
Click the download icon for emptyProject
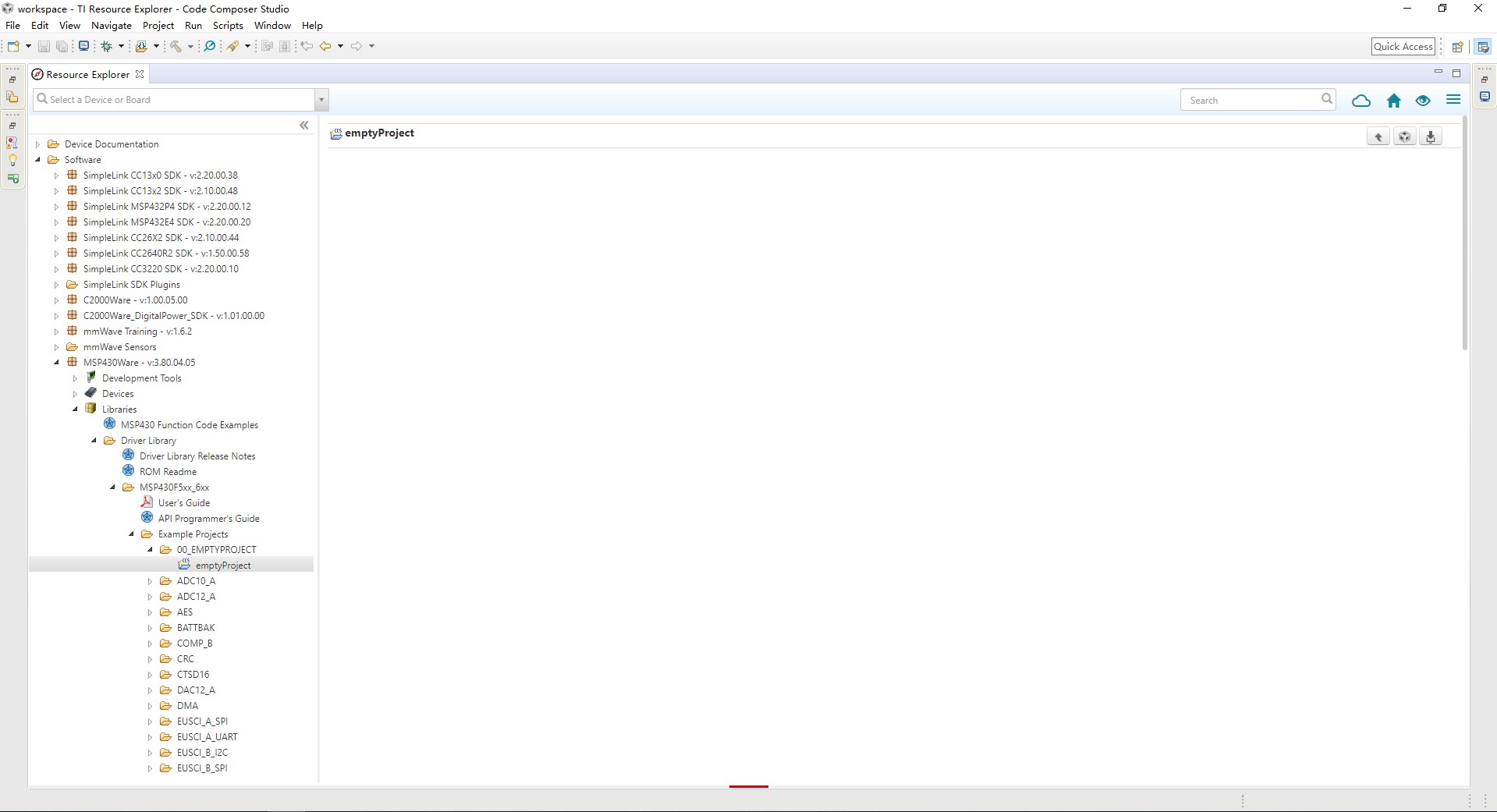1431,137
